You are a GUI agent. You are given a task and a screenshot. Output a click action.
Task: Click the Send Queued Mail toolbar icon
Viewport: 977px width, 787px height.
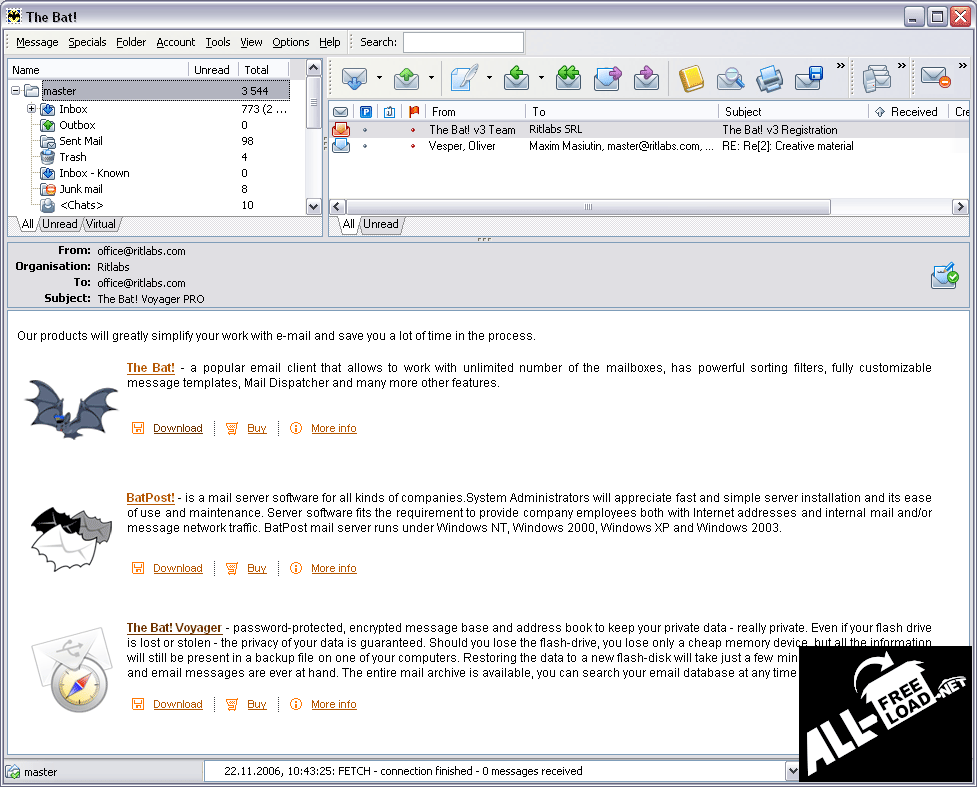click(407, 78)
